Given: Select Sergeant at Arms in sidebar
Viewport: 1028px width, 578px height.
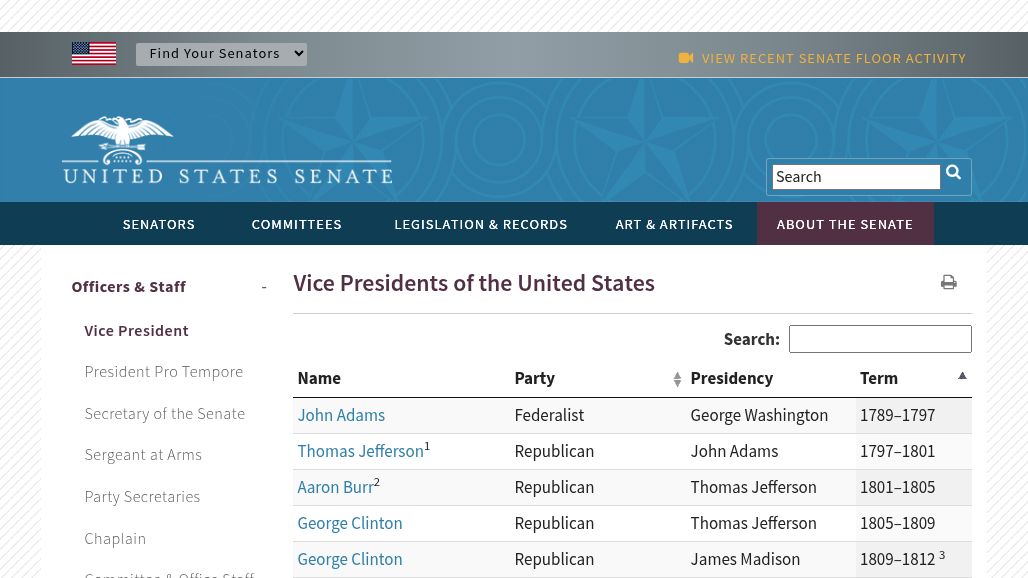Looking at the screenshot, I should click(143, 455).
